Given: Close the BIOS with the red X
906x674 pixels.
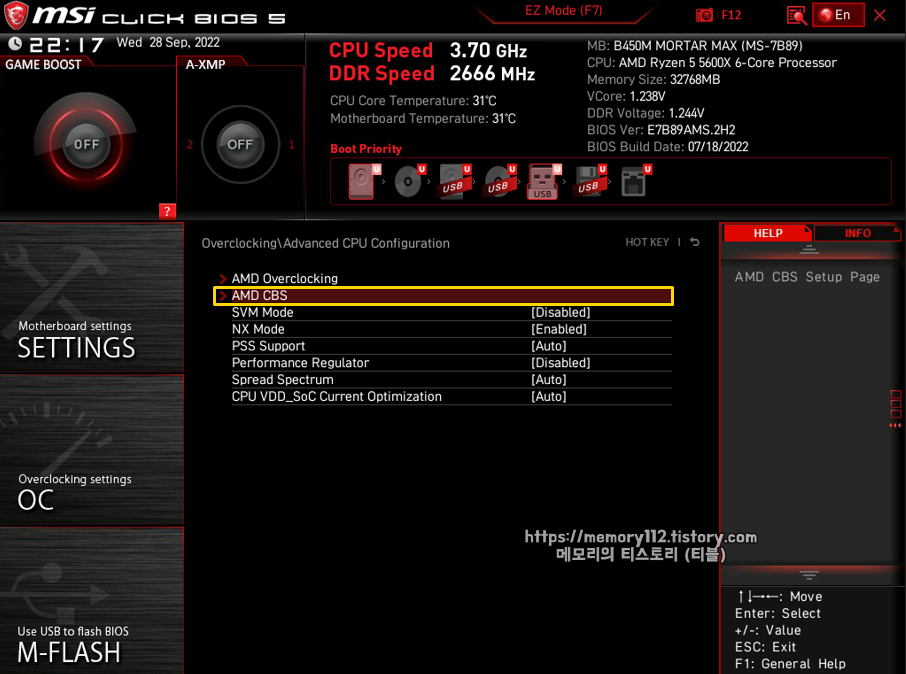Looking at the screenshot, I should [879, 15].
